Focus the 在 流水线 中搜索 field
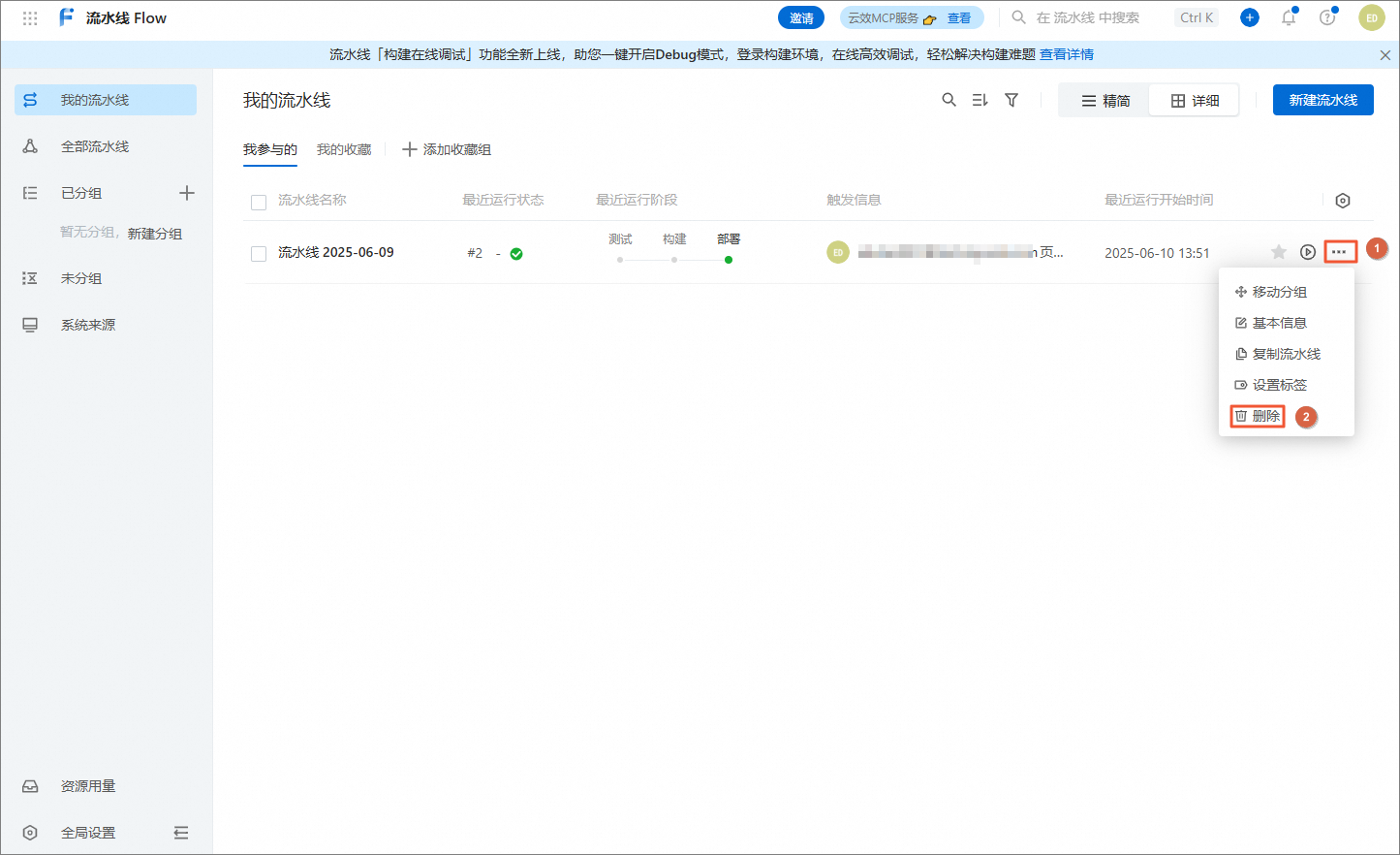The width and height of the screenshot is (1400, 855). pyautogui.click(x=1088, y=17)
